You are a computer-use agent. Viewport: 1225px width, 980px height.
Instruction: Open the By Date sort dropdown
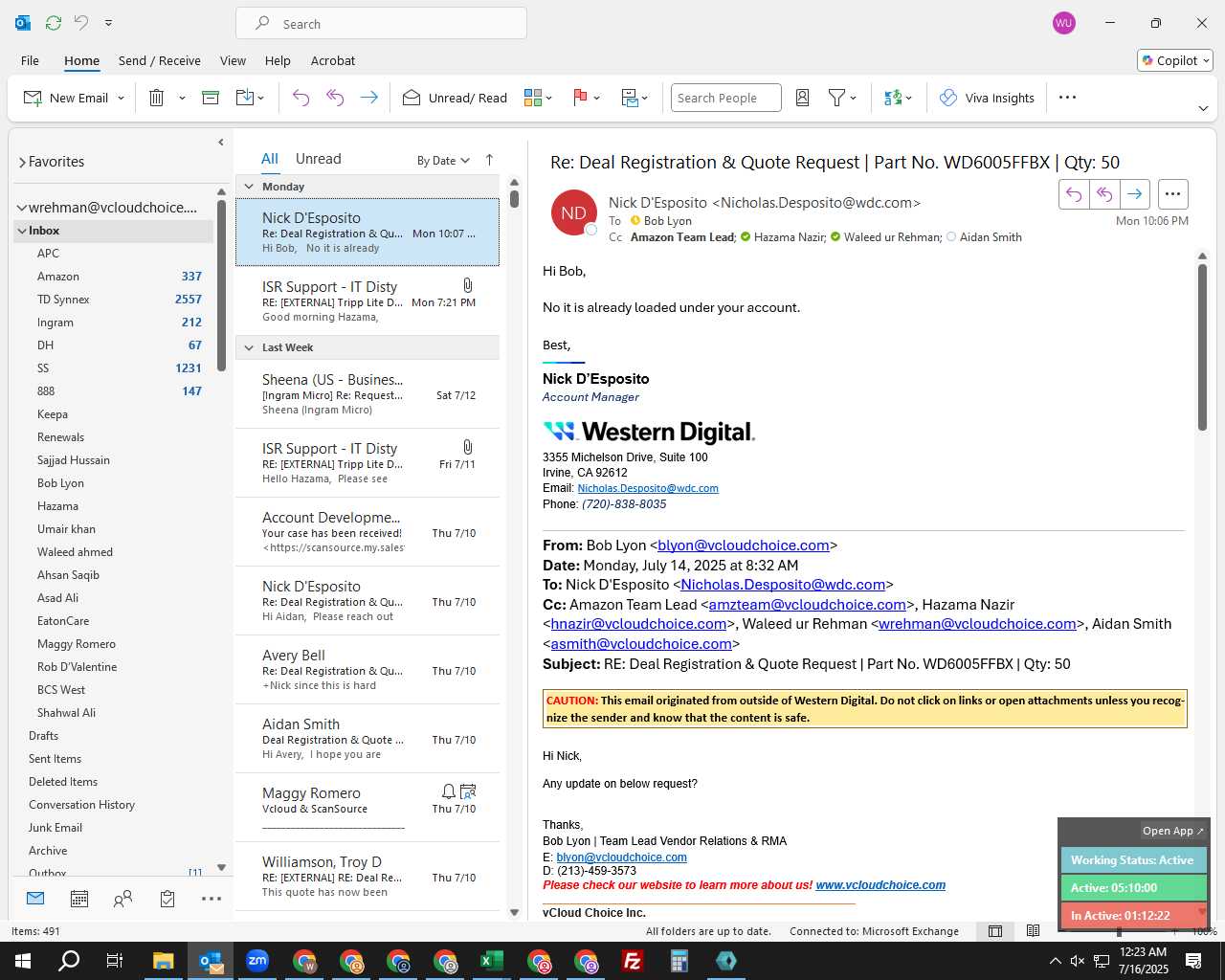click(x=443, y=161)
